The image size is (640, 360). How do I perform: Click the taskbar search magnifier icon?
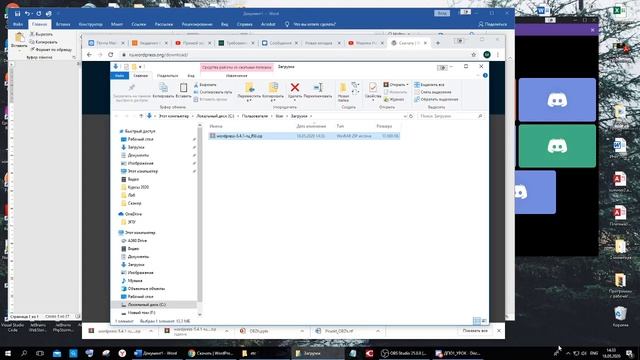click(x=24, y=353)
